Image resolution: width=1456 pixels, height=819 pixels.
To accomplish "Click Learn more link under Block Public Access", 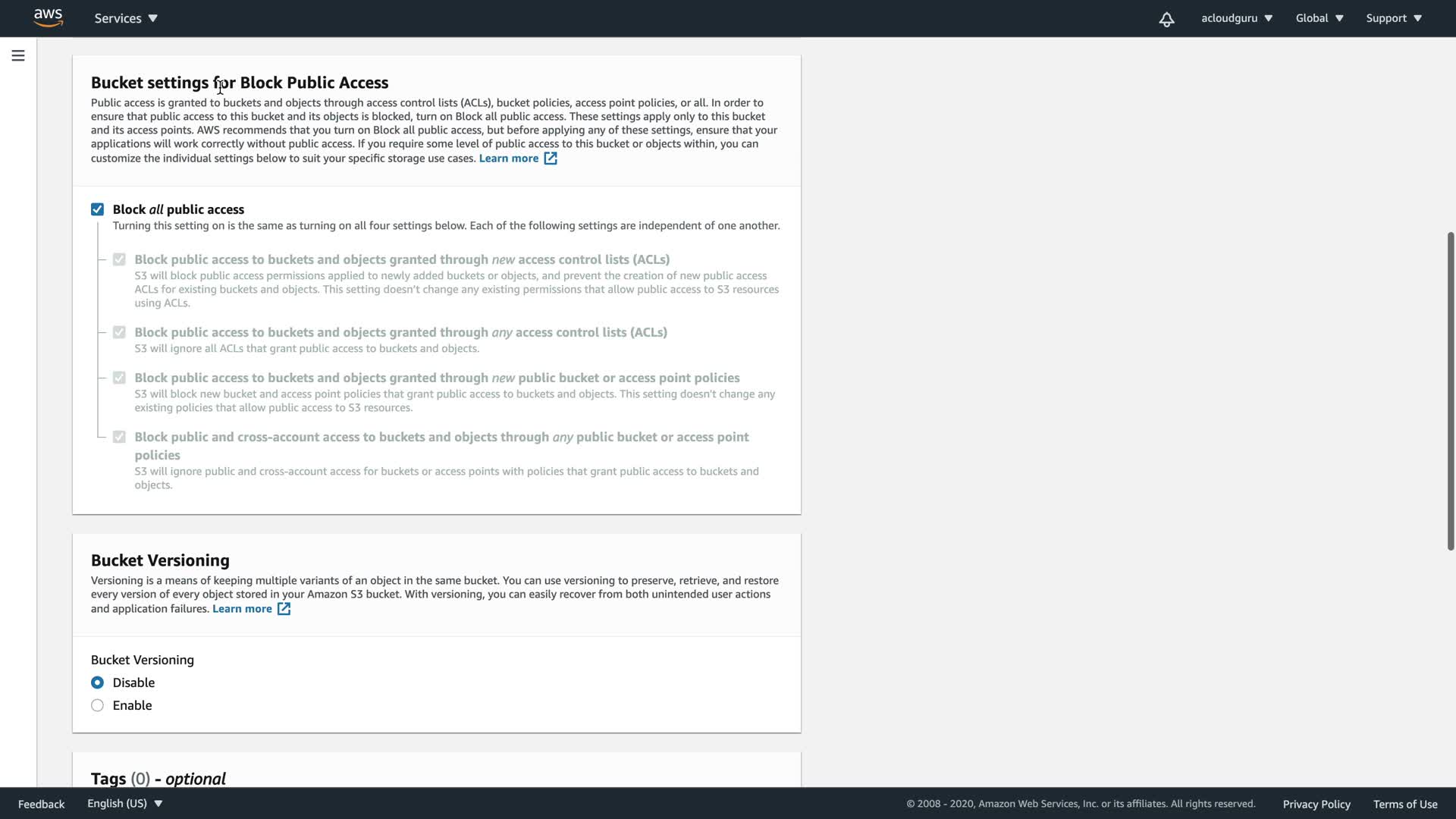I will click(x=508, y=158).
